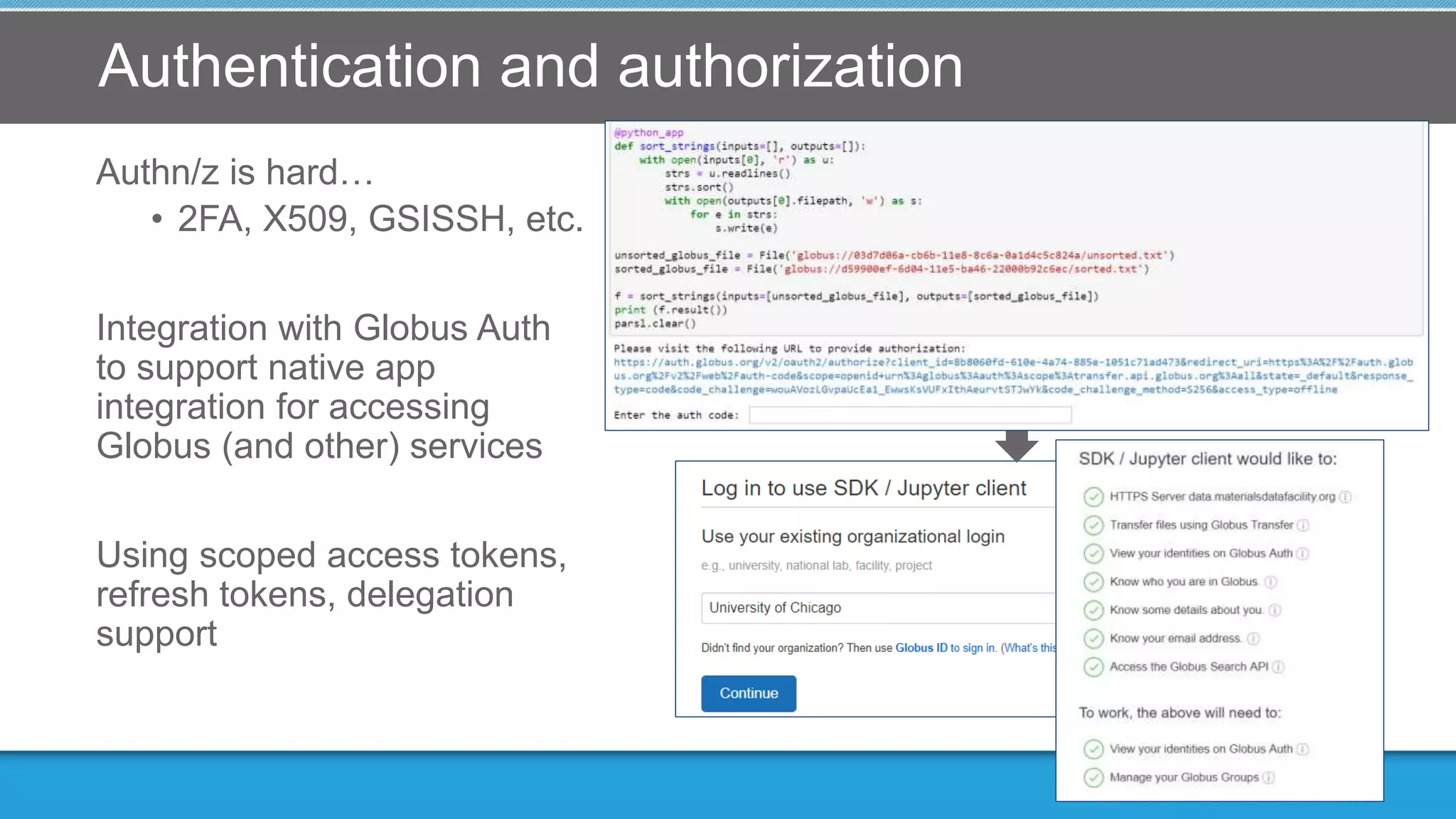Click green check icon for Know some details about you
This screenshot has height=819, width=1456.
click(1093, 610)
